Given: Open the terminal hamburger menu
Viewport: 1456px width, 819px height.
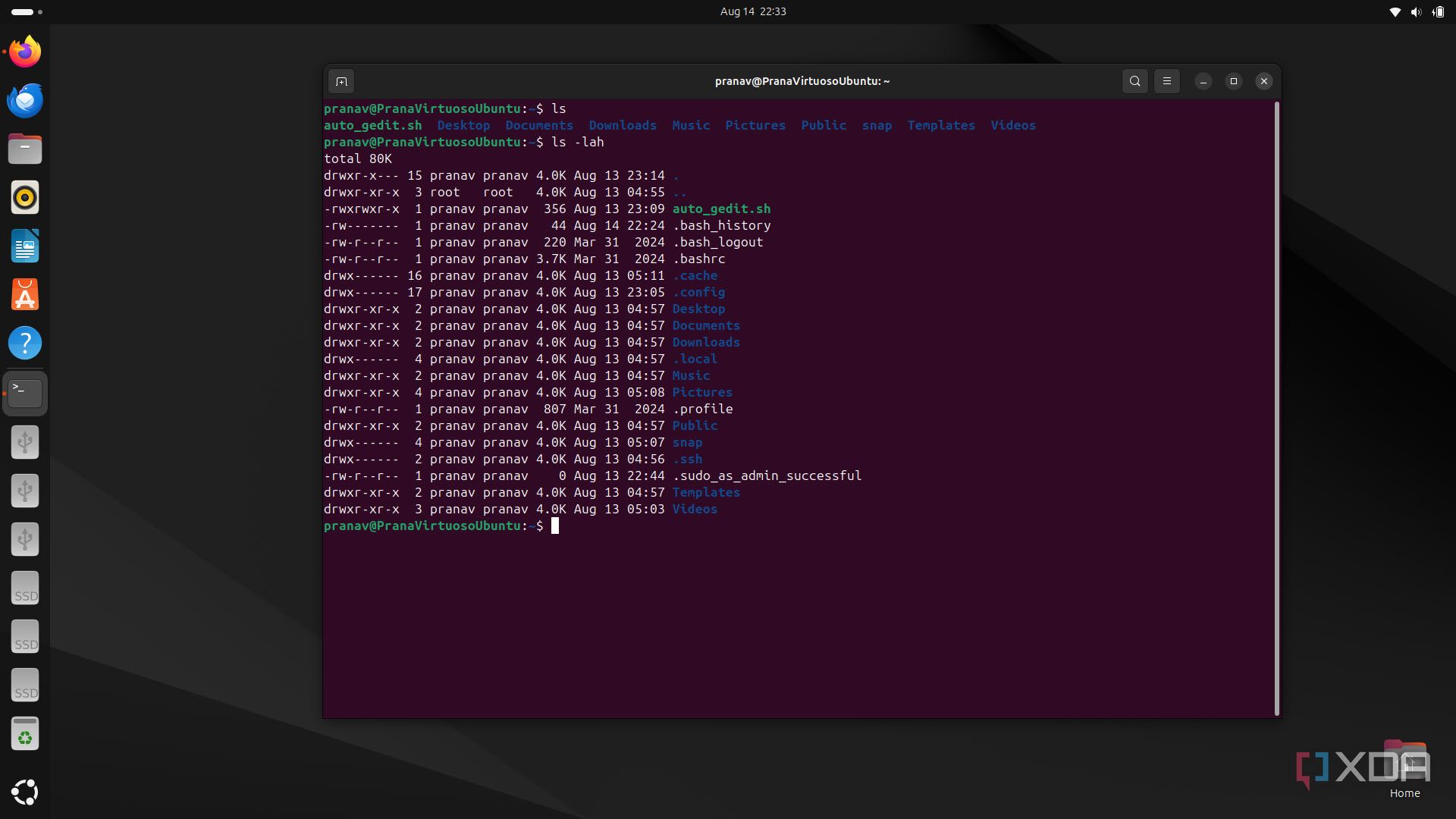Looking at the screenshot, I should pos(1167,81).
